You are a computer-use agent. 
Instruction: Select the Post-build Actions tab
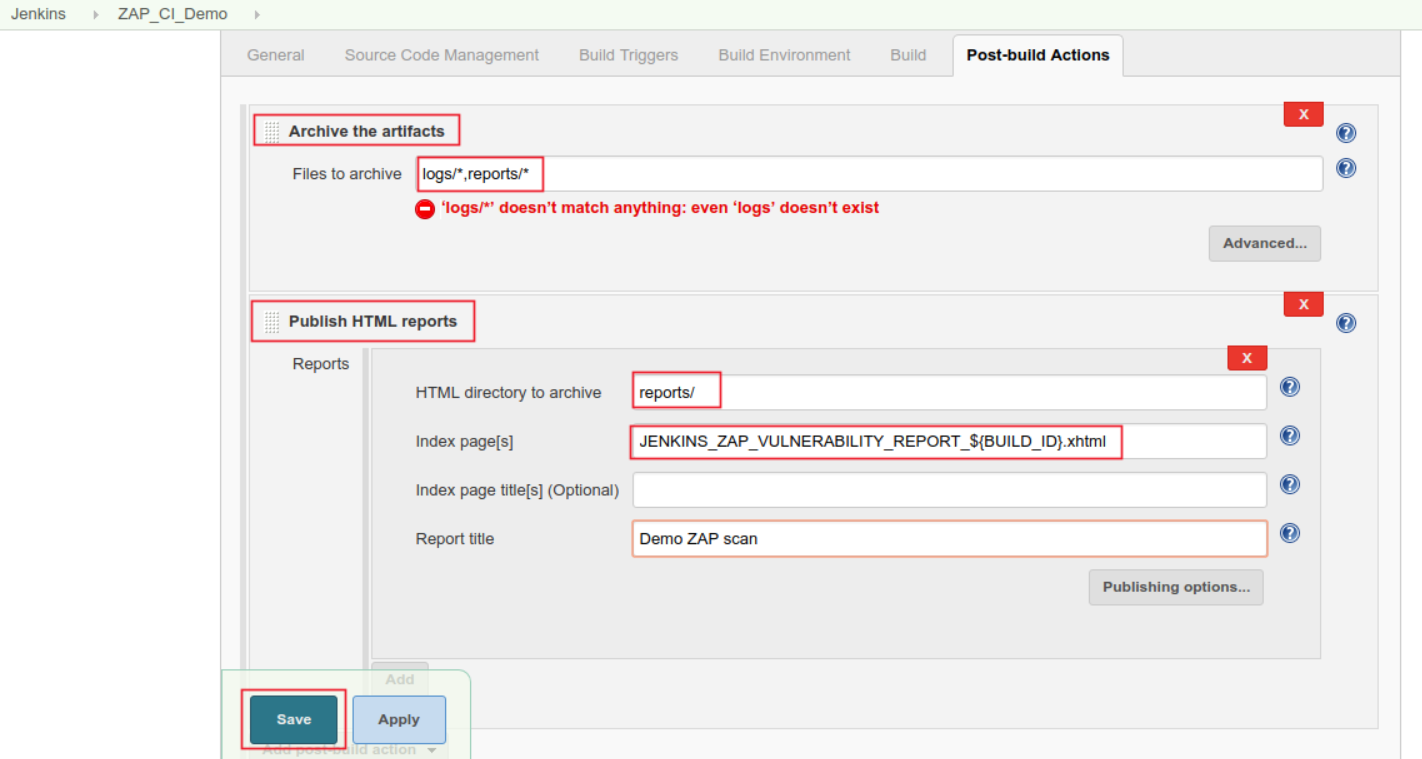click(1038, 55)
